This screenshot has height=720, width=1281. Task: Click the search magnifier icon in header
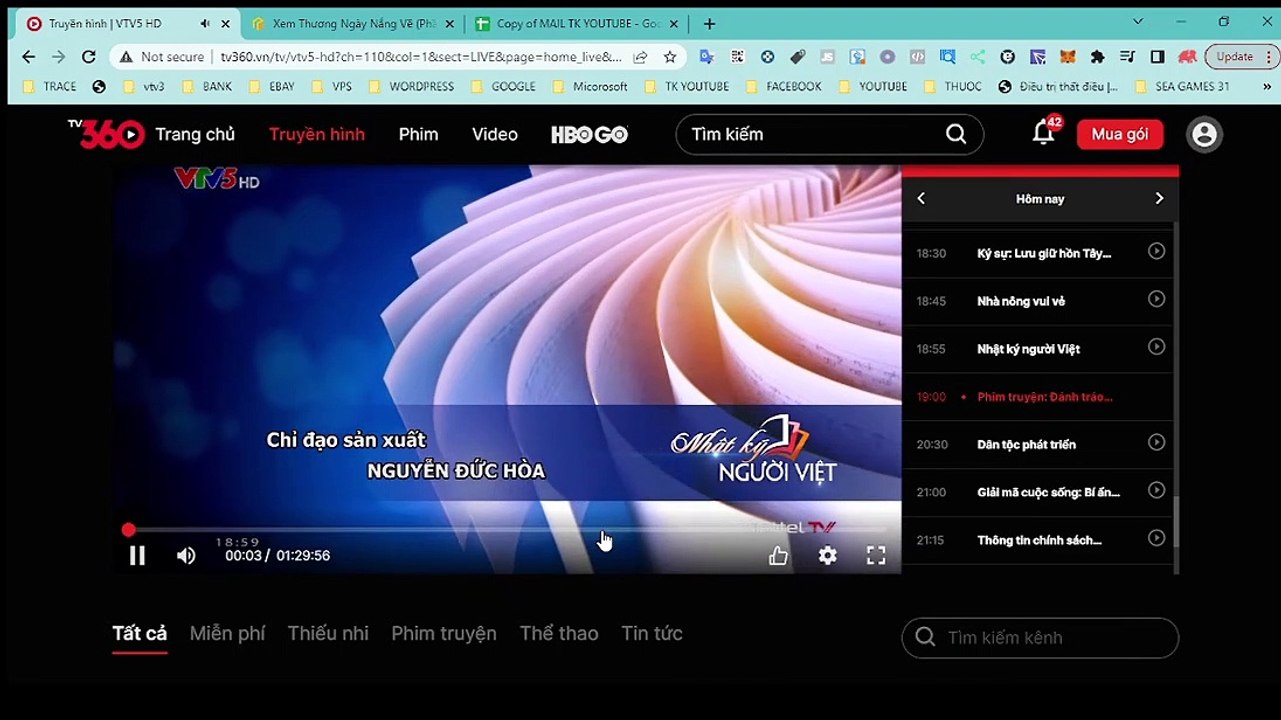pos(956,134)
